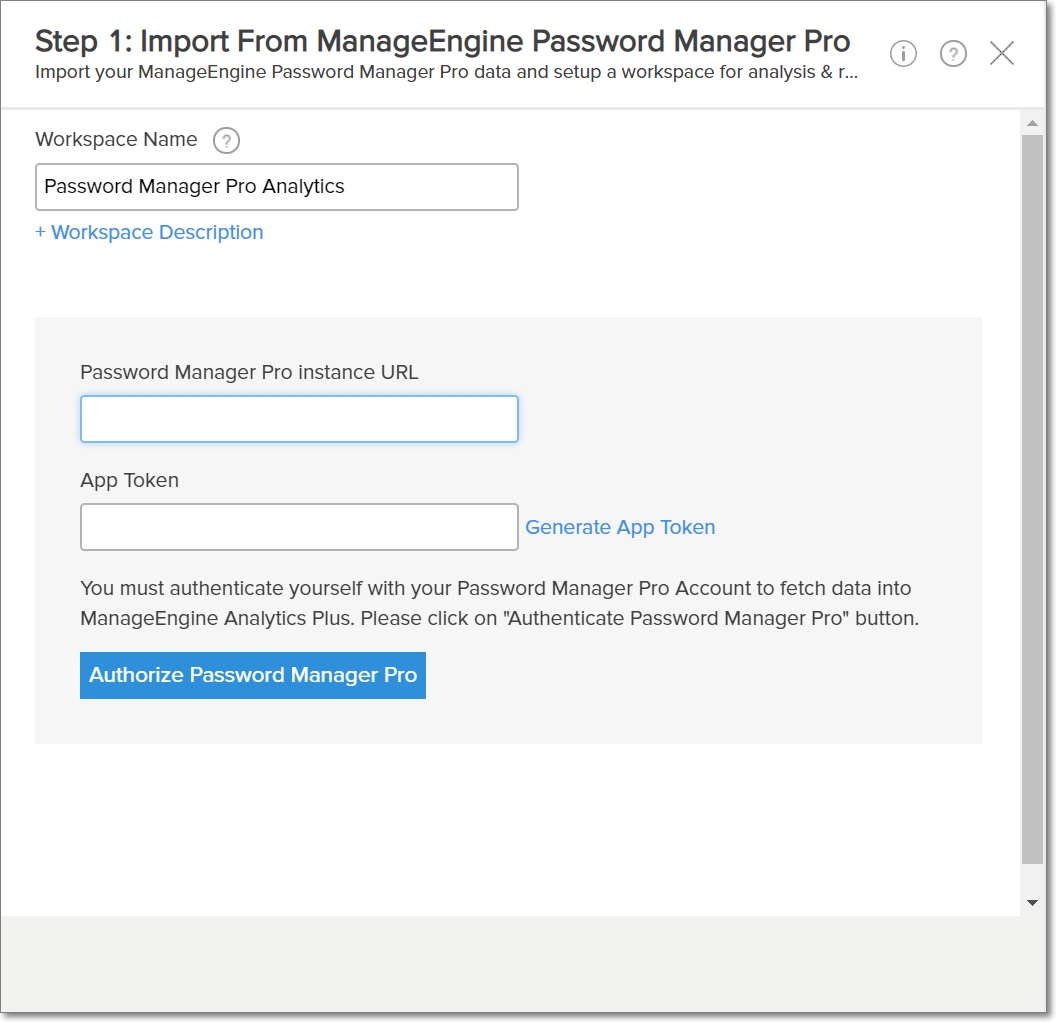Focus the Workspace Name text field
This screenshot has height=1022, width=1056.
pos(277,187)
